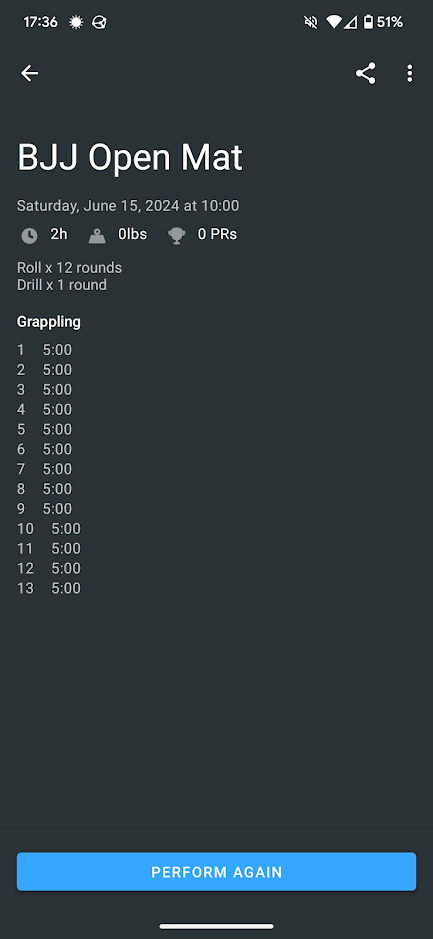Tap the battery status icon
The height and width of the screenshot is (939, 433).
[x=369, y=22]
